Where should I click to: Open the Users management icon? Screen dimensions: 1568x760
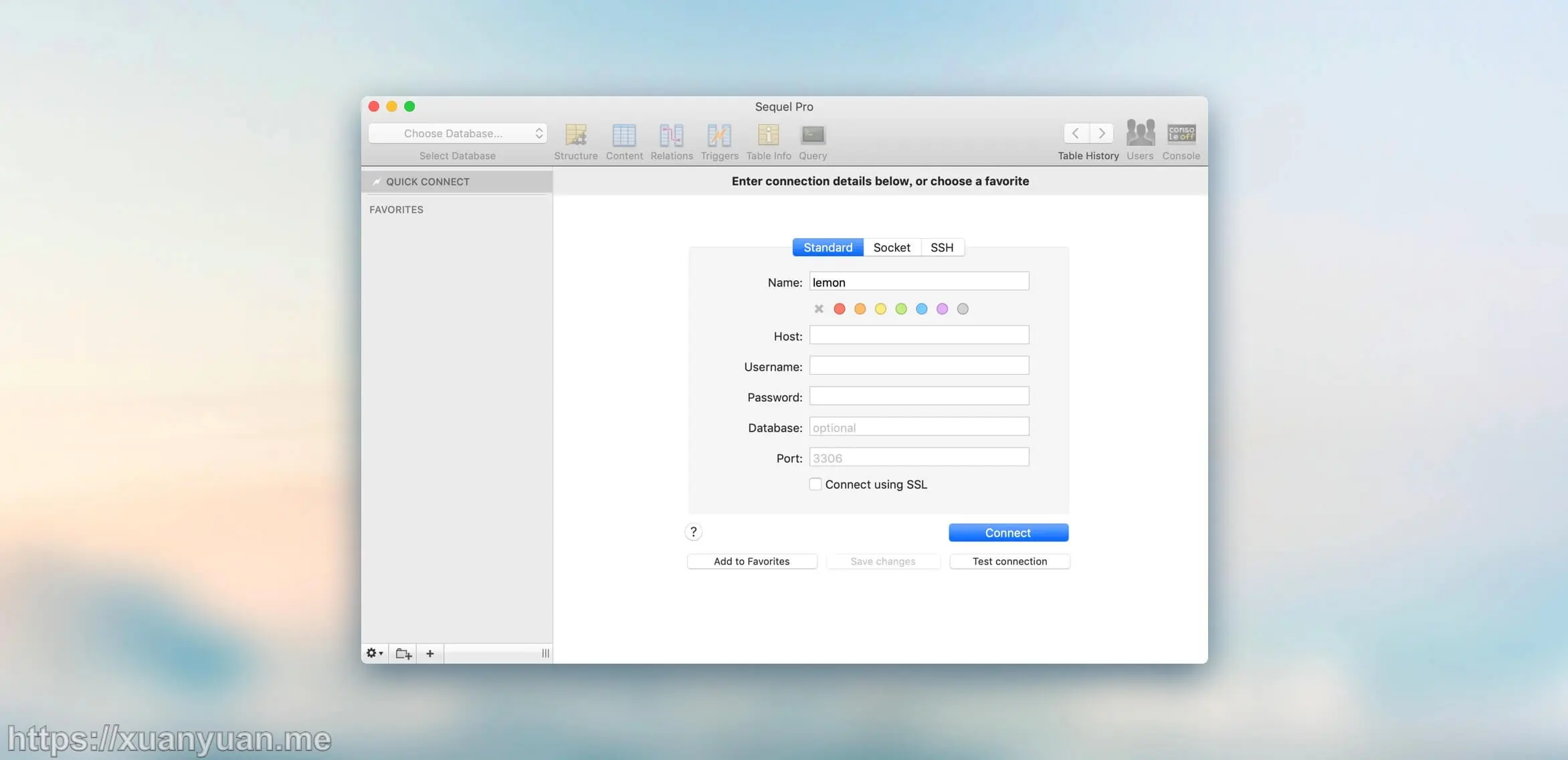(1140, 133)
